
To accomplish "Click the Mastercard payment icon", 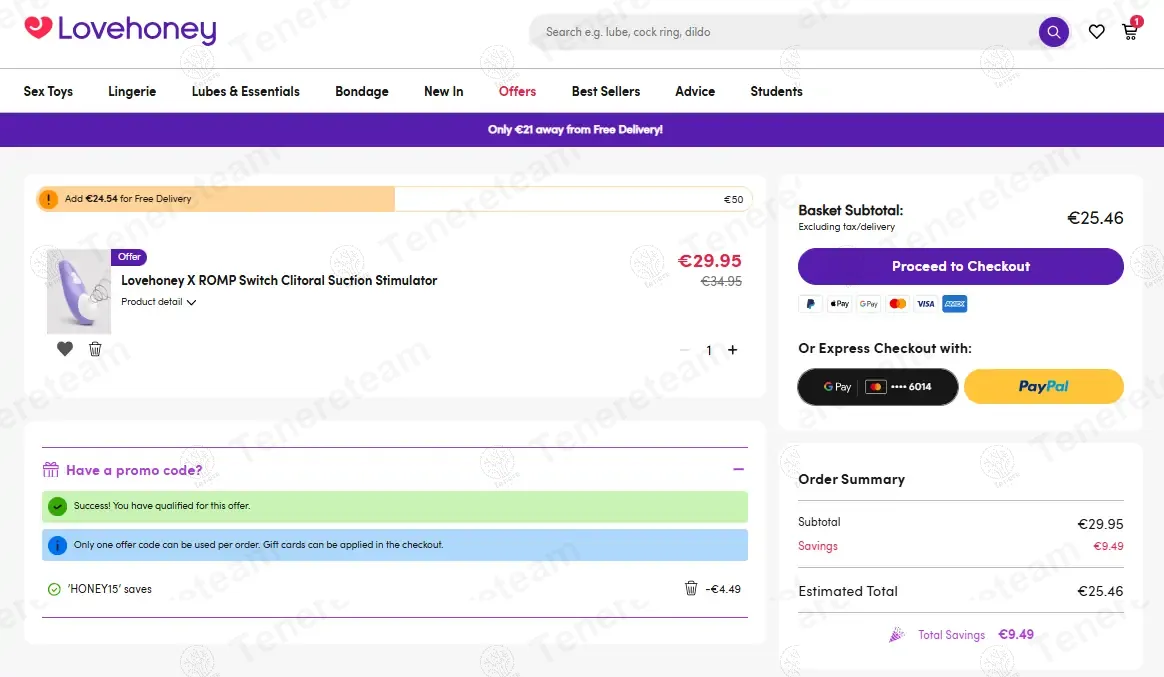I will pos(897,304).
